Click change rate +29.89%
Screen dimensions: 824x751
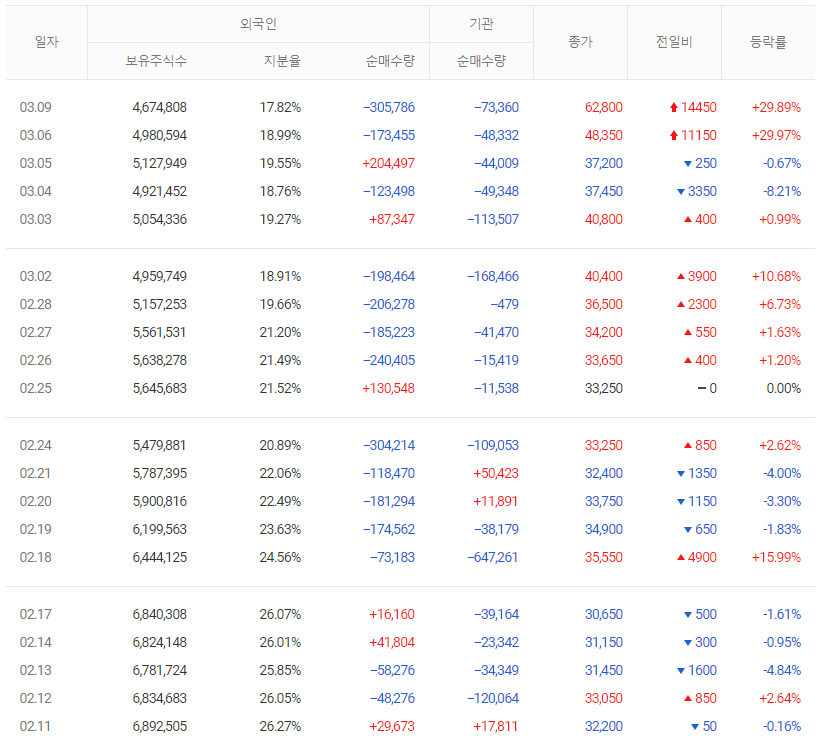pyautogui.click(x=776, y=108)
